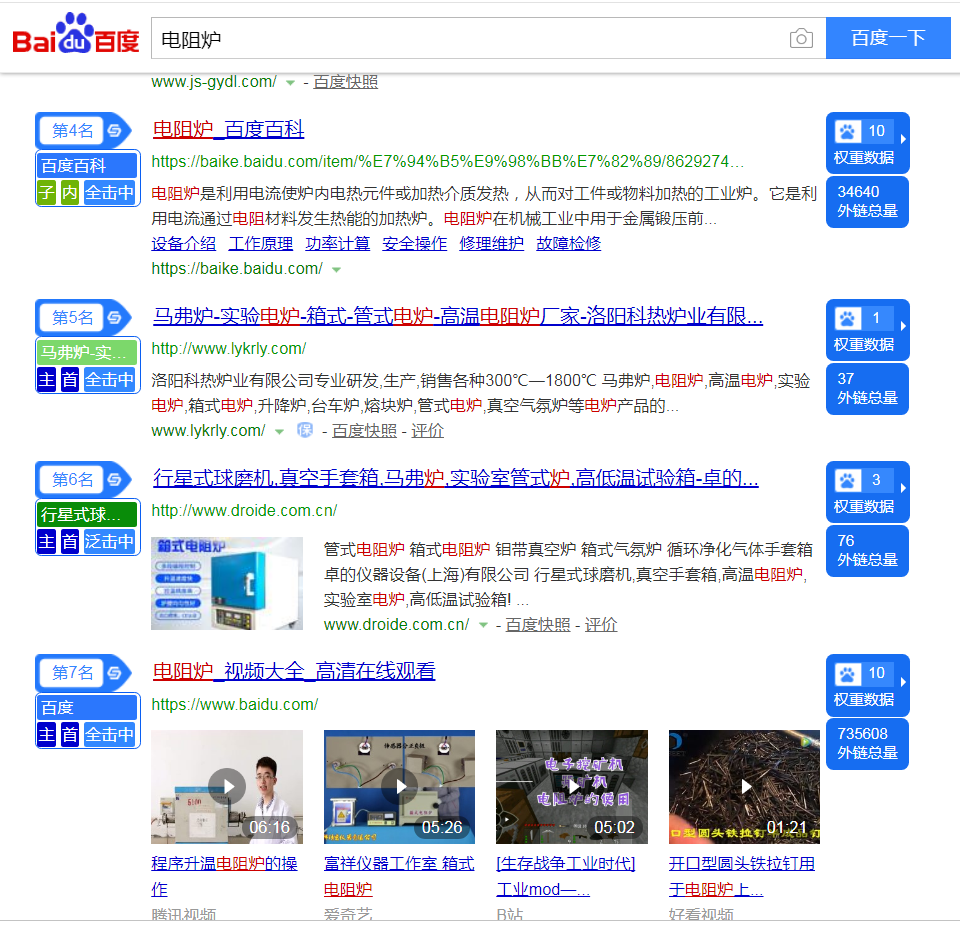This screenshot has height=926, width=960.
Task: Open the 箱式电阻炉 product thumbnail
Action: (227, 583)
